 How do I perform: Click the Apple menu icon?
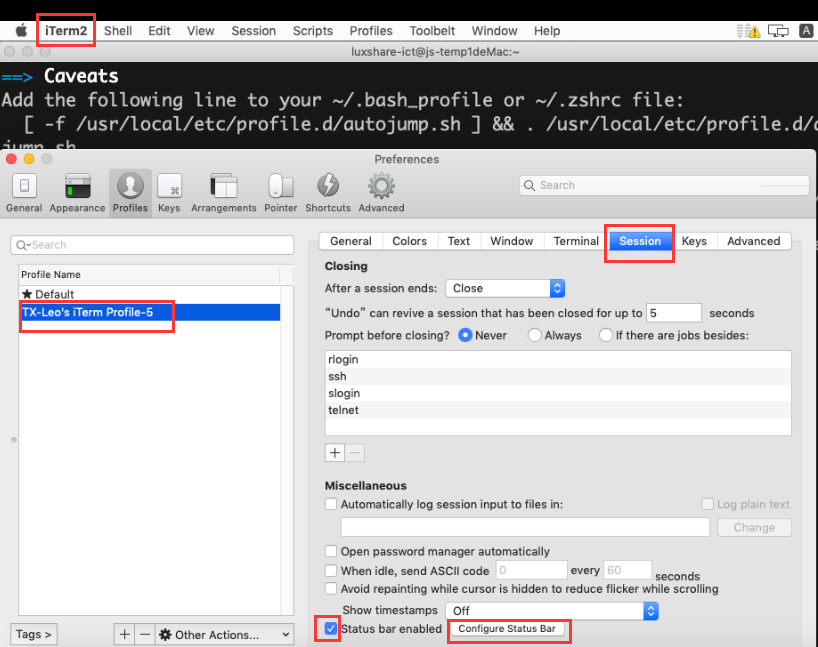(21, 31)
